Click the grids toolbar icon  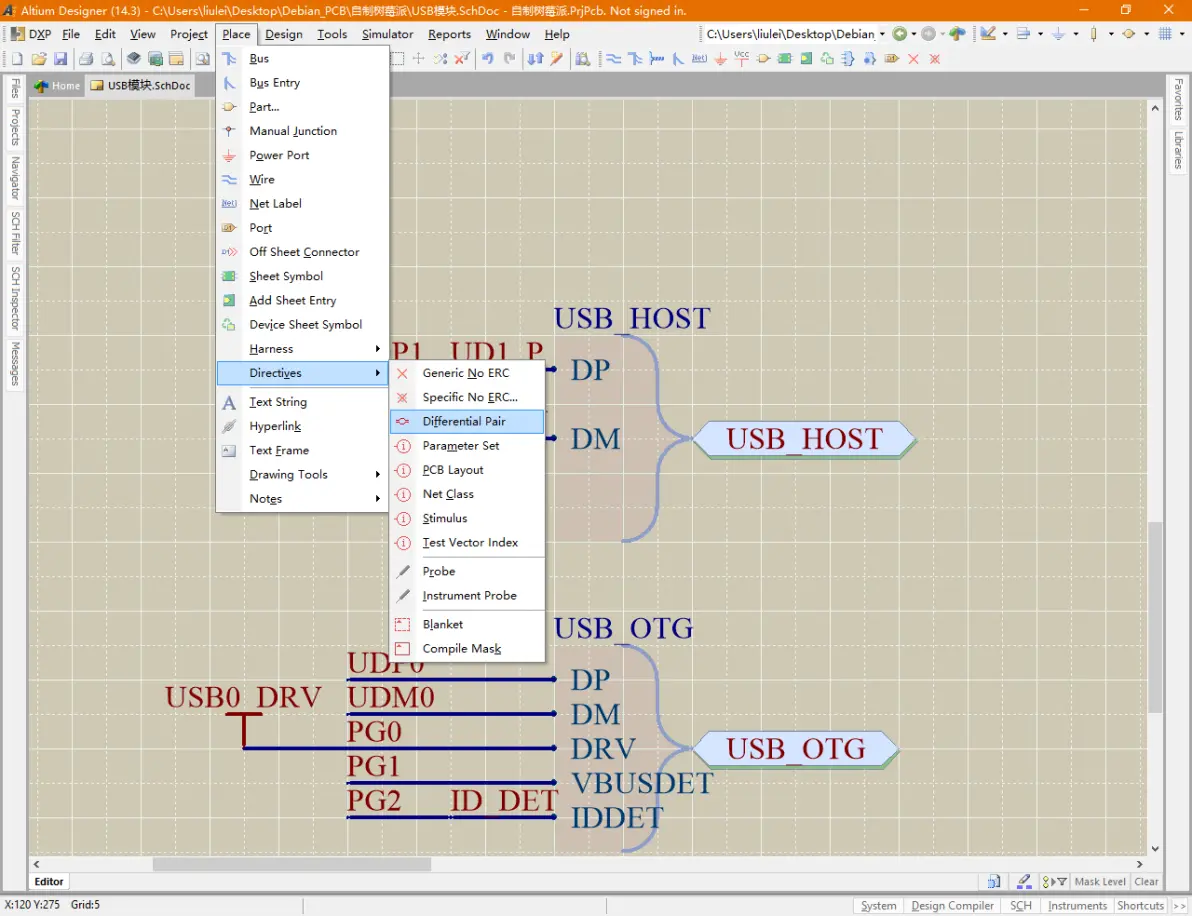(x=1165, y=33)
